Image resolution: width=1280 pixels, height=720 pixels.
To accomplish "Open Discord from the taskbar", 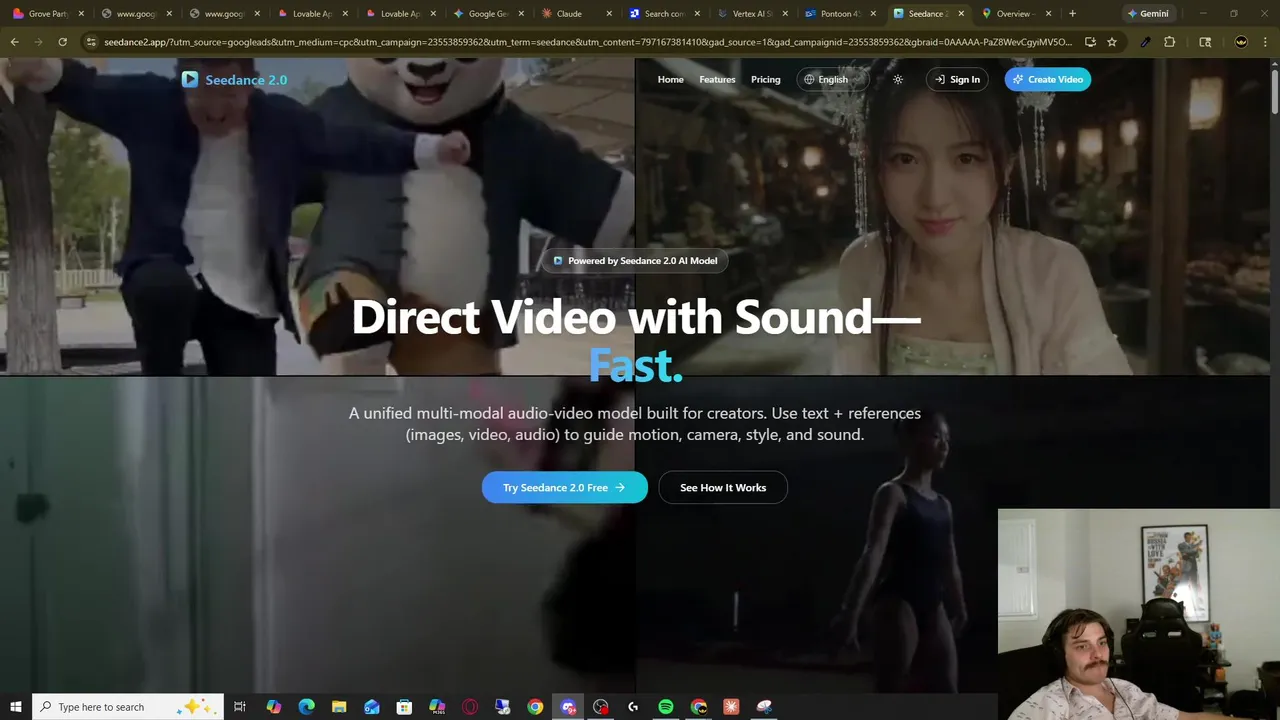I will point(568,707).
